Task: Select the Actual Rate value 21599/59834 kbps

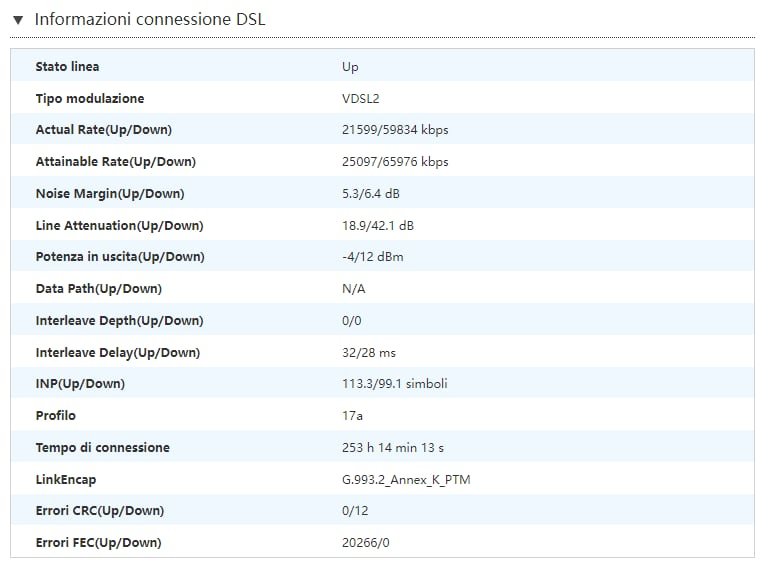Action: point(395,130)
